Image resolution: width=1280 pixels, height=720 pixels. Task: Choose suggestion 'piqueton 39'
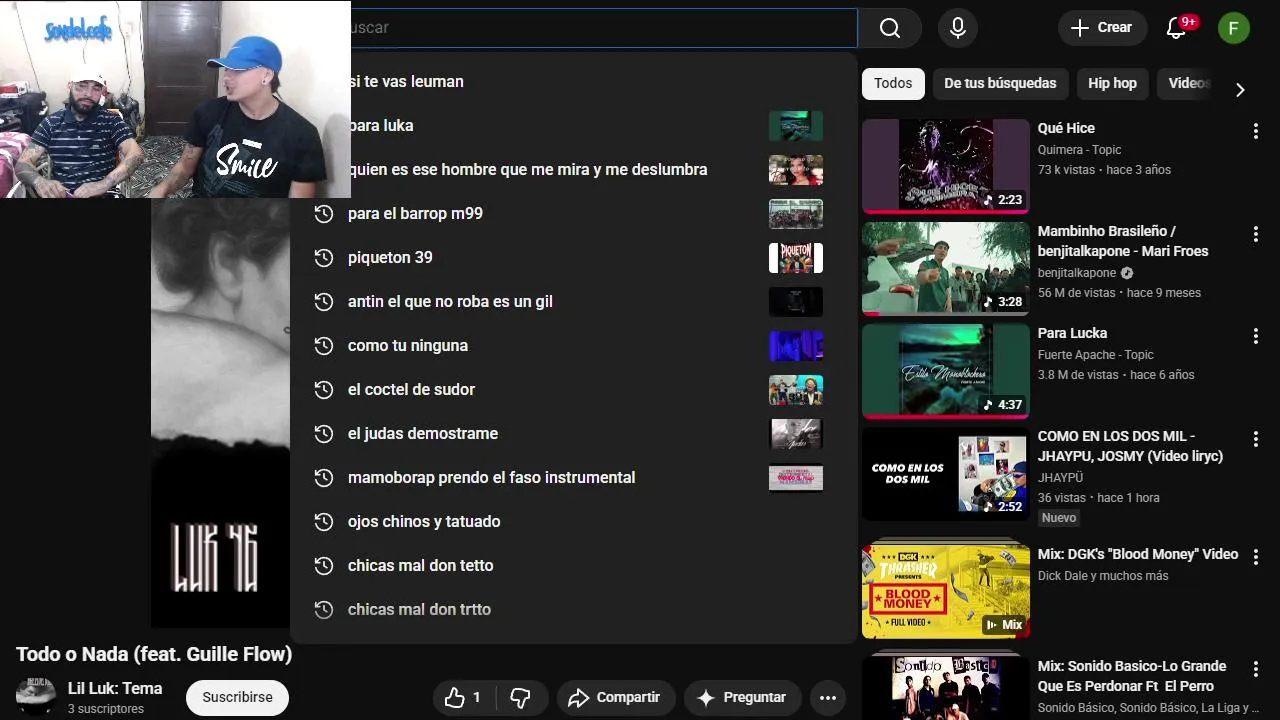tap(574, 258)
